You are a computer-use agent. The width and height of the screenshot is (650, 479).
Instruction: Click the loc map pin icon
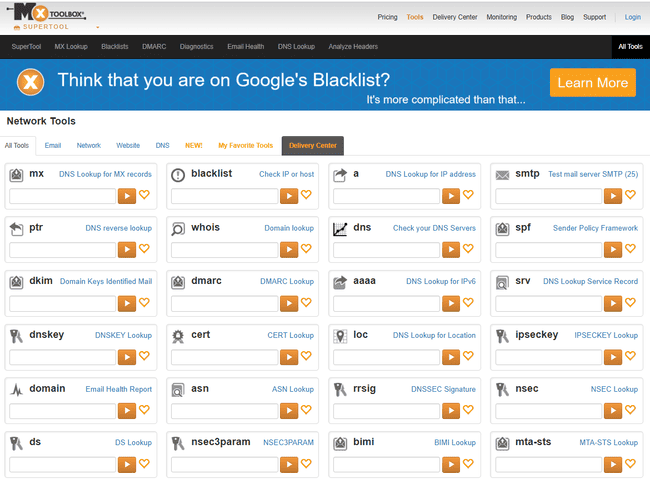pos(340,336)
